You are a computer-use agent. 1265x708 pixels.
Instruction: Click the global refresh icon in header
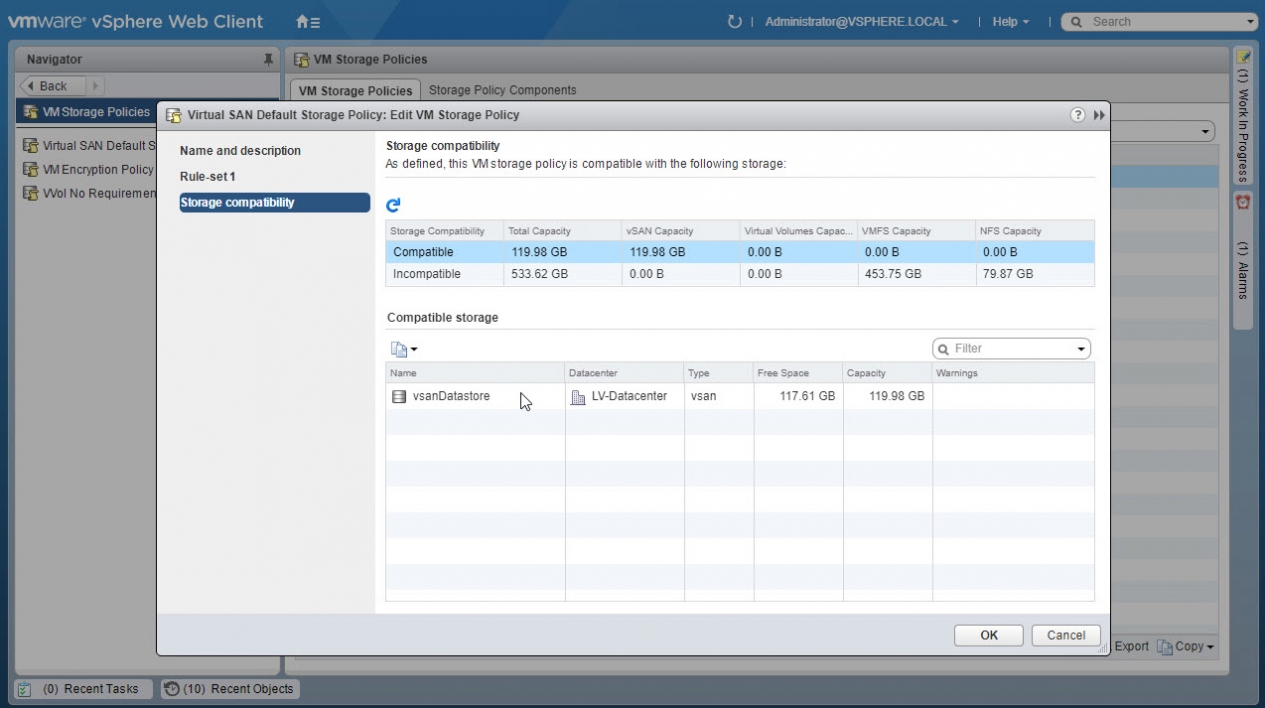tap(735, 22)
